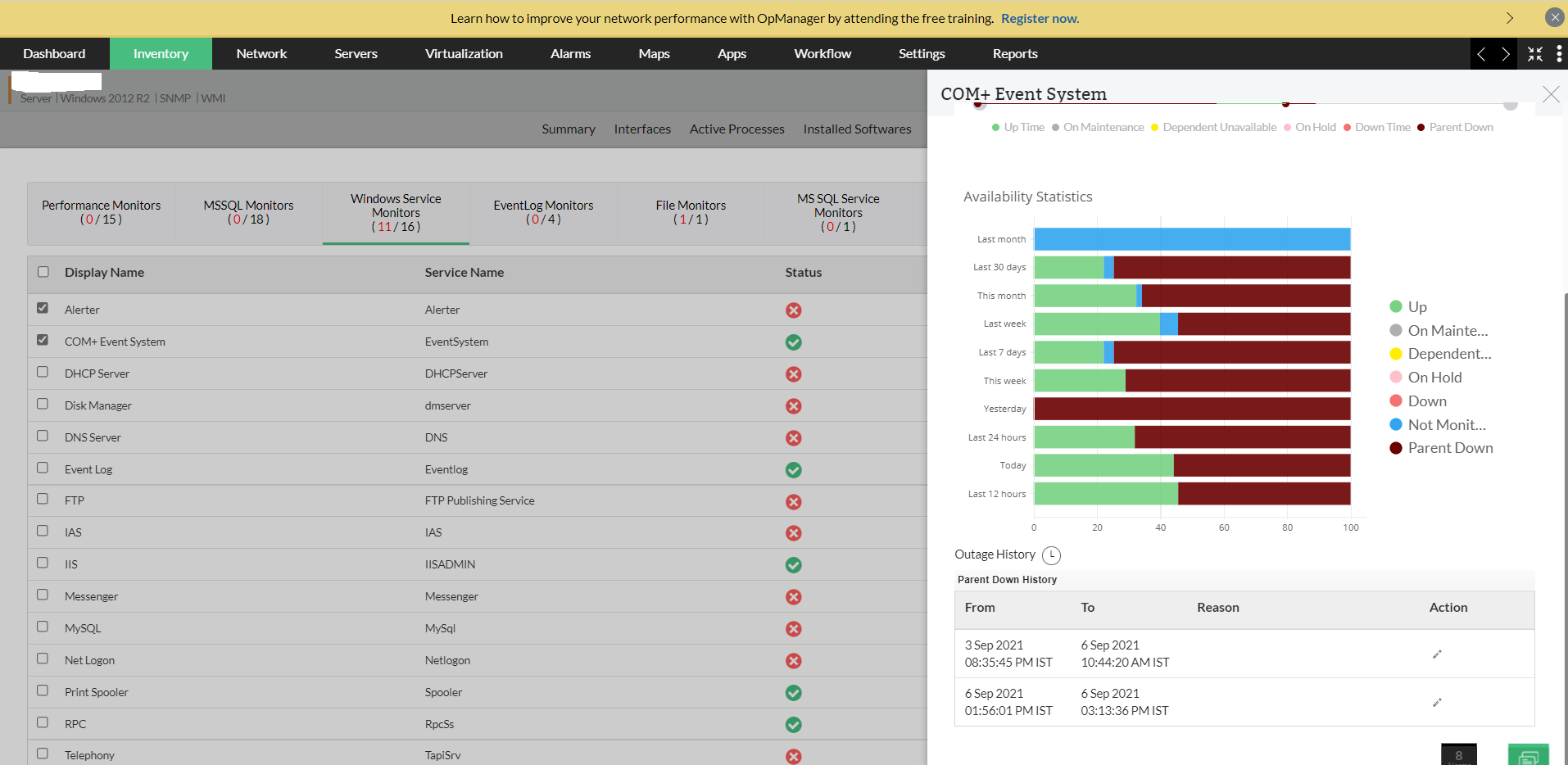Click the Outage History clock icon
Viewport: 1568px width, 765px height.
[x=1051, y=555]
